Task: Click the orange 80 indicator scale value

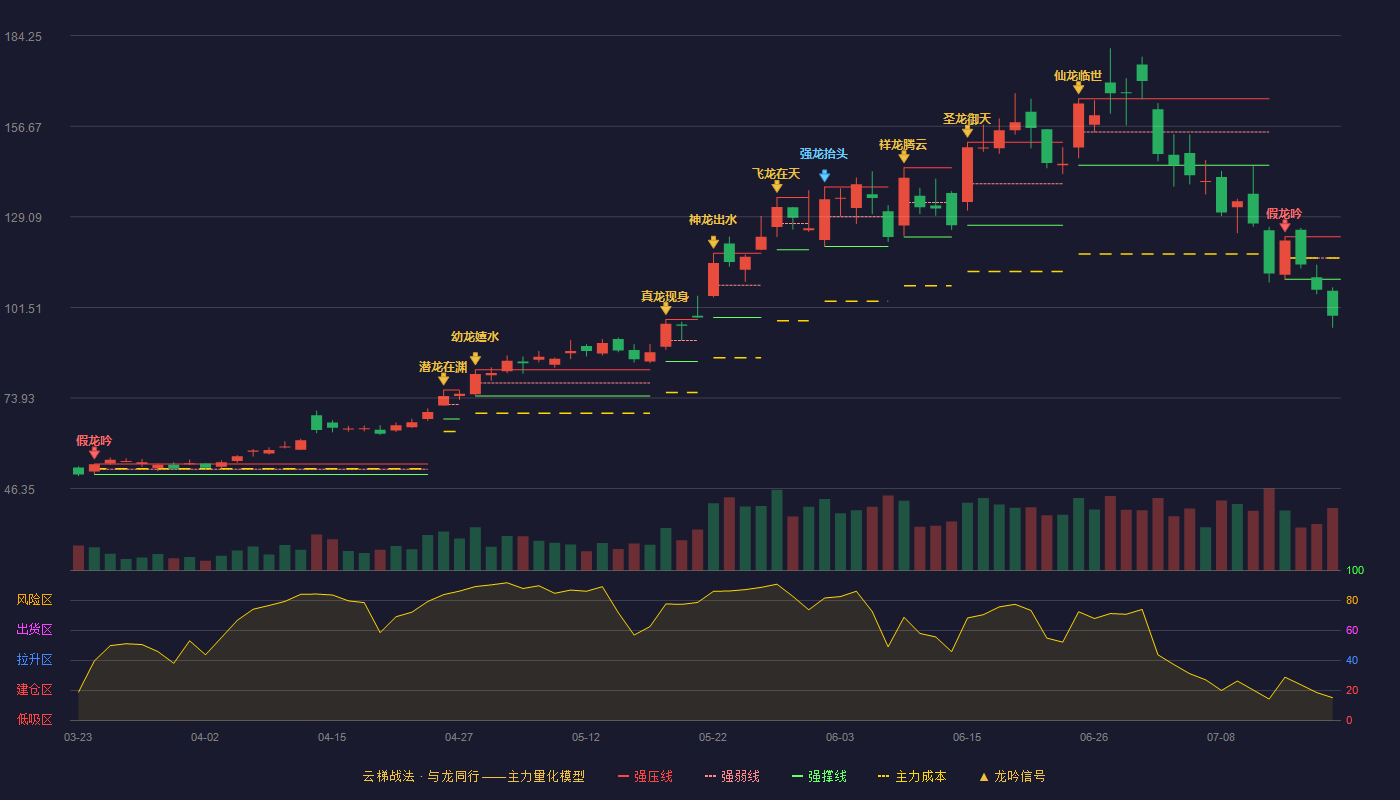Action: (1352, 601)
